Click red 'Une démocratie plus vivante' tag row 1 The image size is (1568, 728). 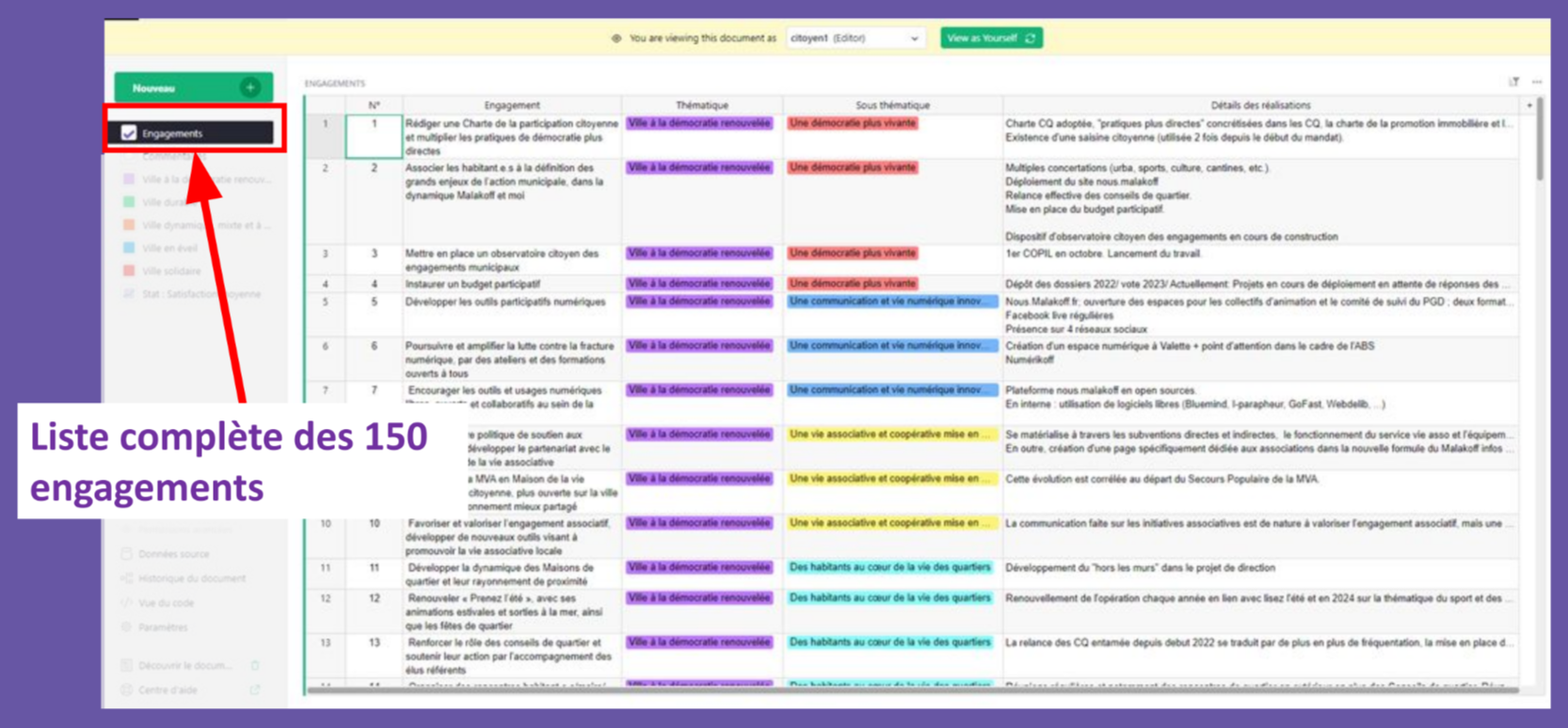(853, 123)
